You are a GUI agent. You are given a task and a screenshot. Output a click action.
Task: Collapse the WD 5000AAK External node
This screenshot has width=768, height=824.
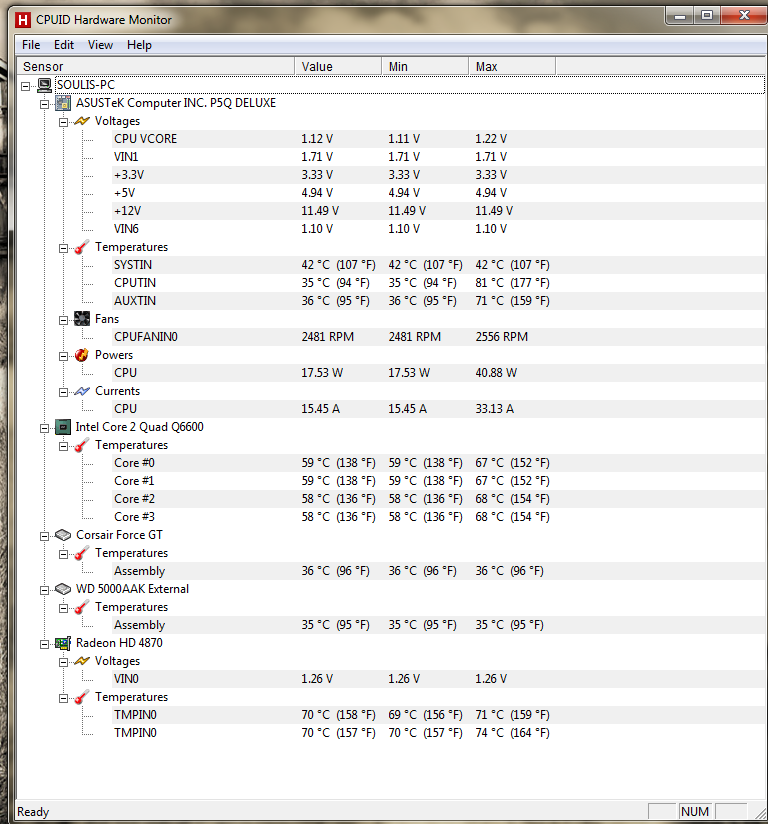(x=45, y=590)
